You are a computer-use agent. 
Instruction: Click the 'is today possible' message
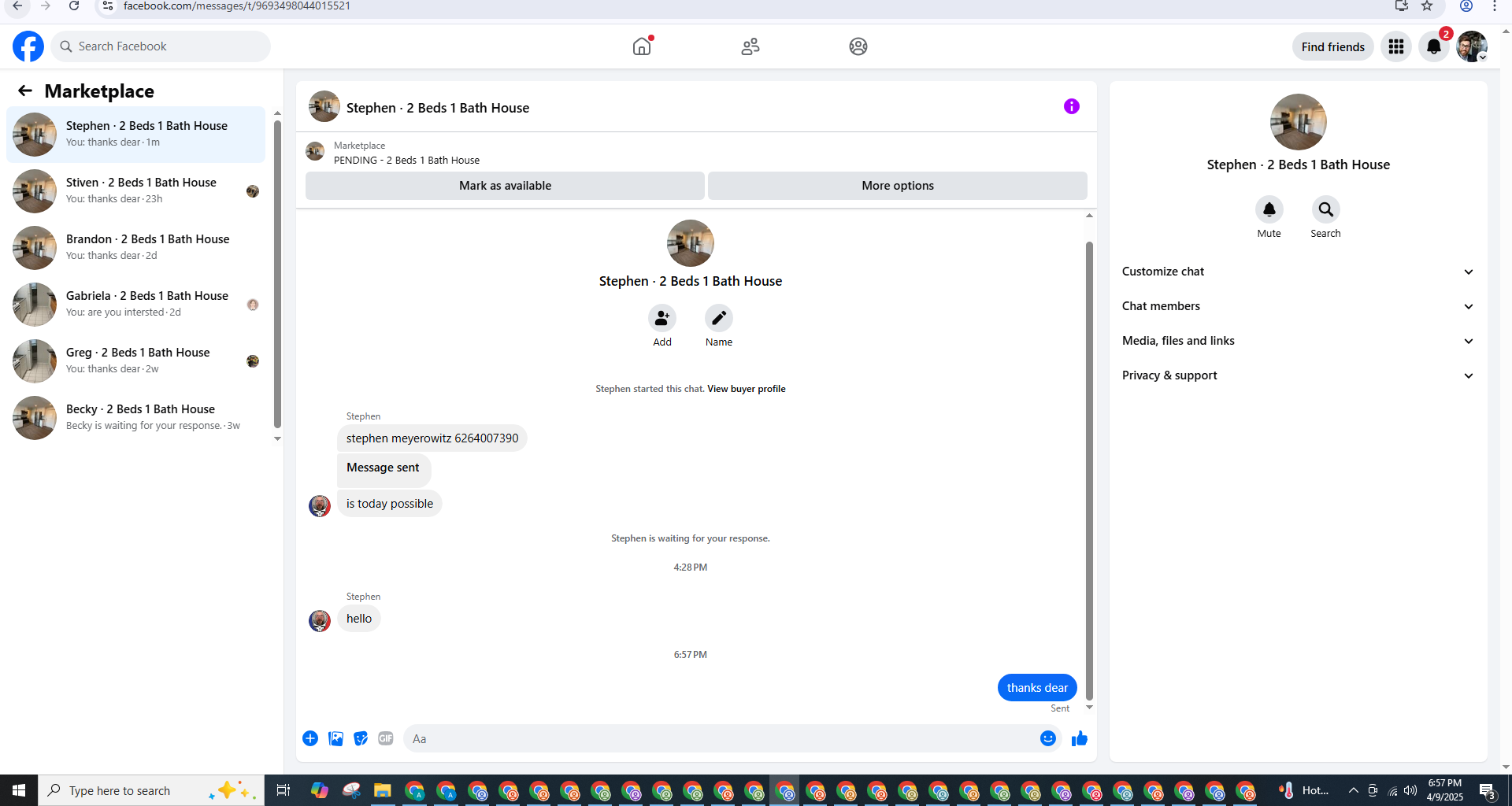[390, 504]
